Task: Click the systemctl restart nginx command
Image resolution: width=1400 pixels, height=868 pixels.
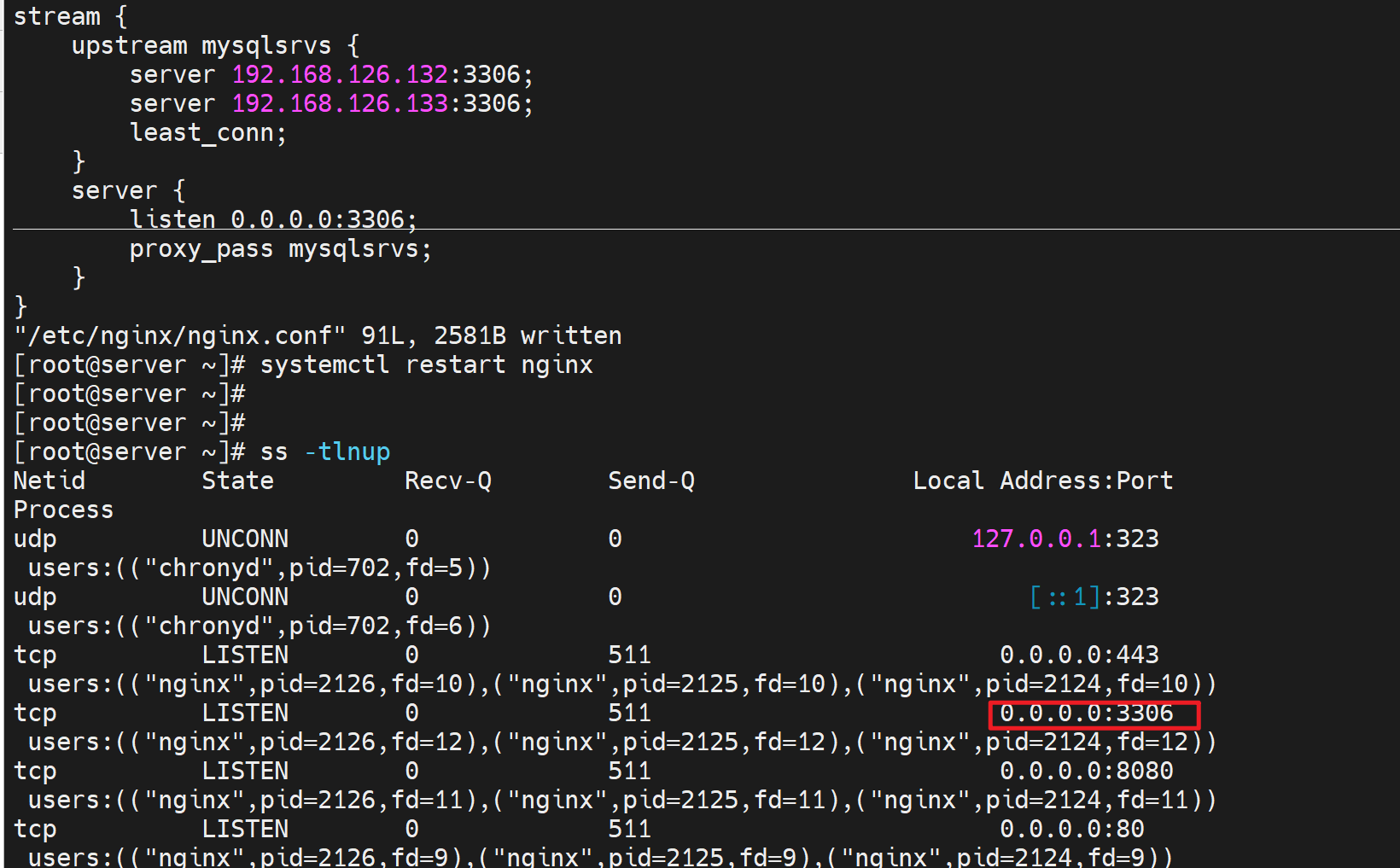Action: point(425,365)
